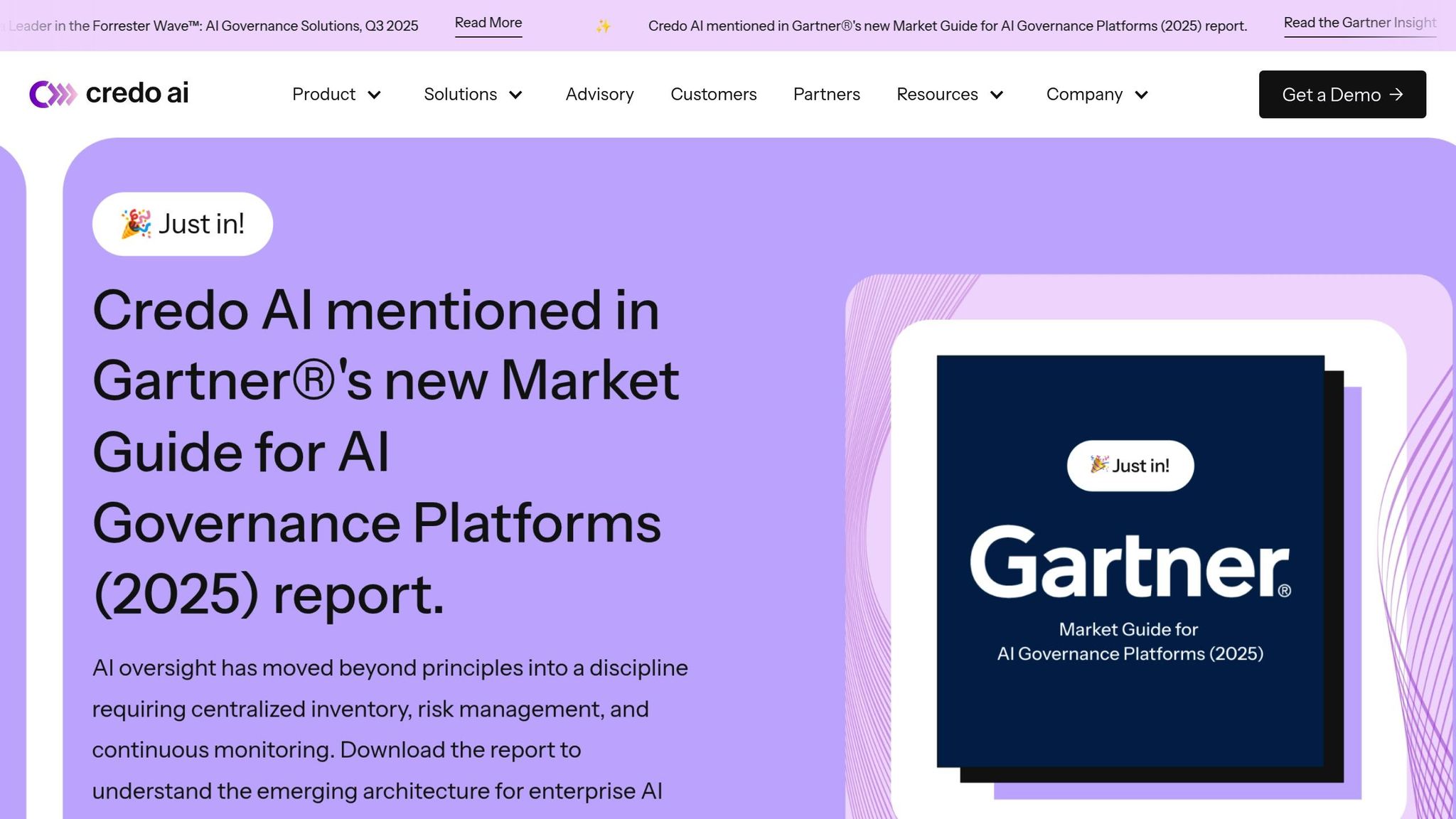Expand the Solutions dropdown chevron
Screen dimensions: 1456x819
coord(516,95)
